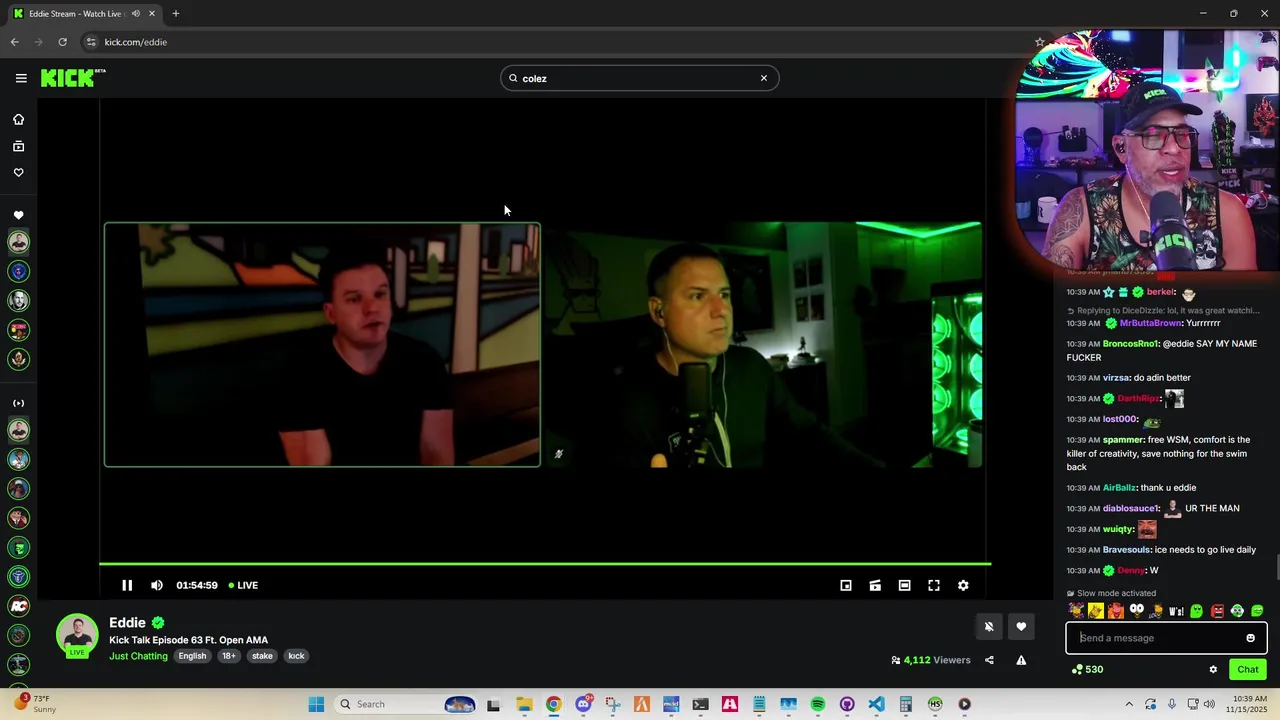Send message with the Chat button
The height and width of the screenshot is (720, 1280).
click(1248, 669)
